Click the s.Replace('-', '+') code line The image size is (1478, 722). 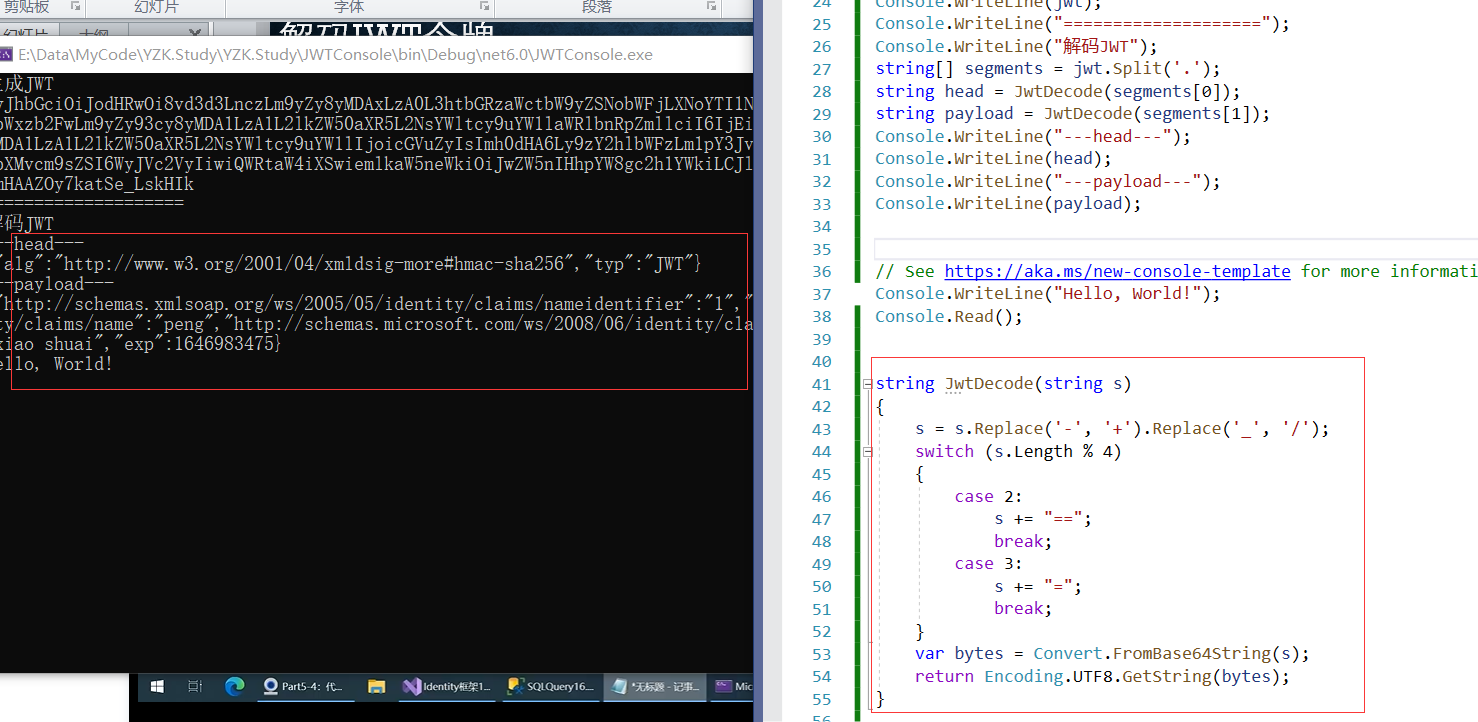click(1122, 429)
